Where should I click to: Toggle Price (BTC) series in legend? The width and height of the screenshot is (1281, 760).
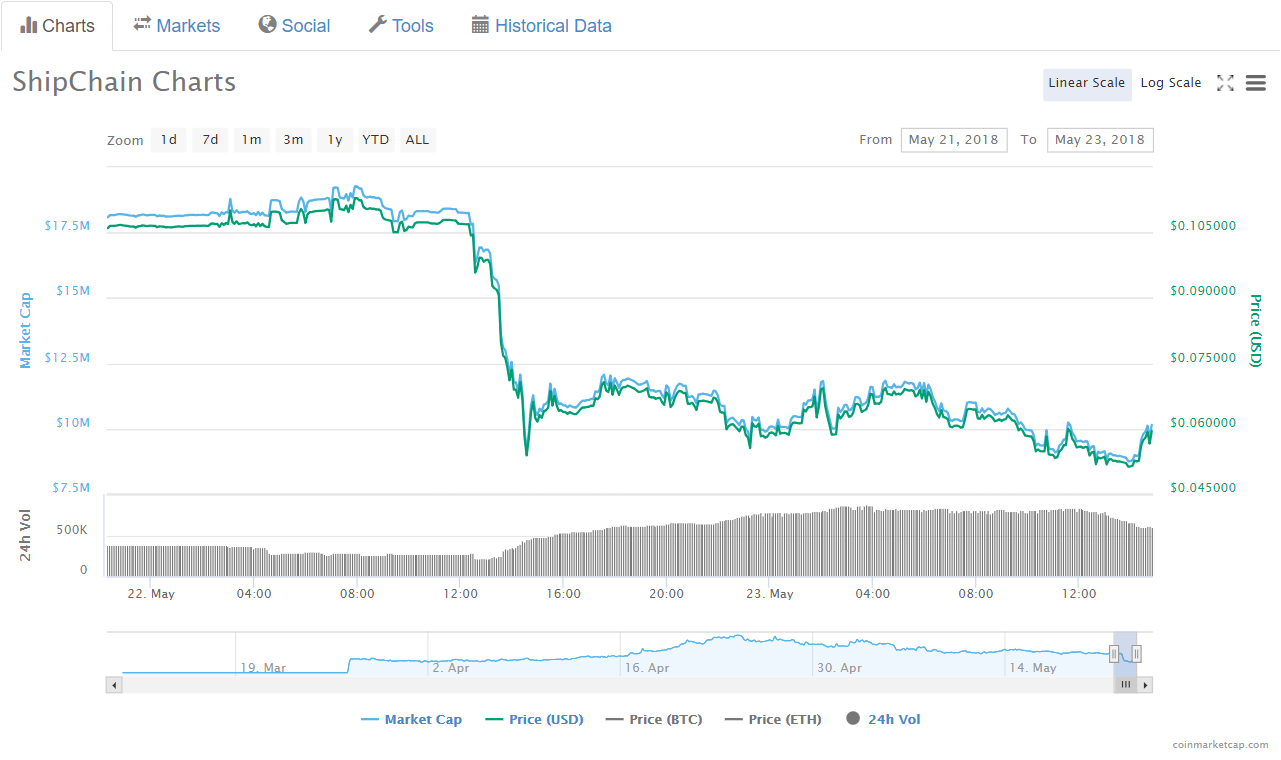pos(653,719)
